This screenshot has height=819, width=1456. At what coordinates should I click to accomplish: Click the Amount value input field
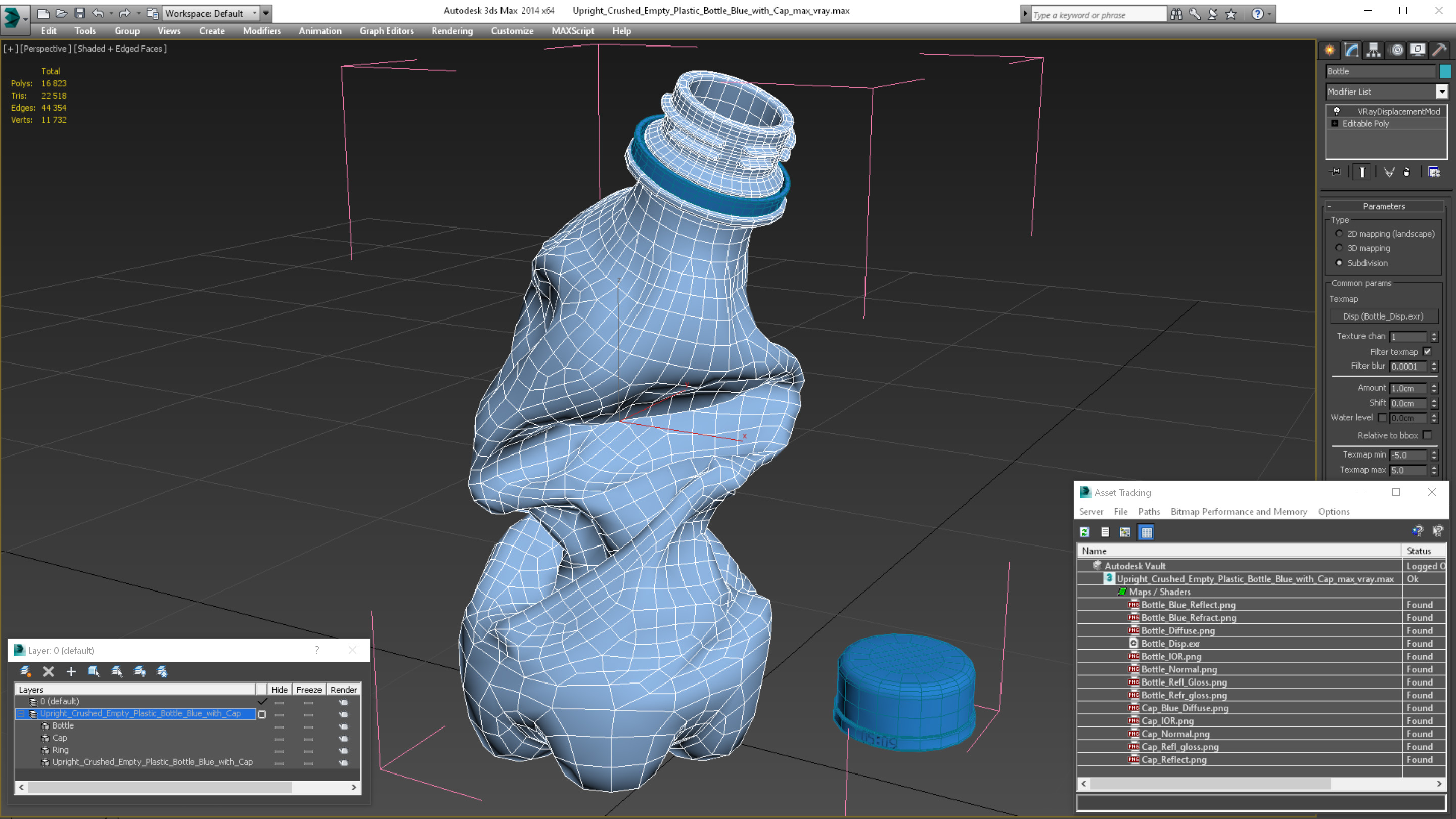(x=1407, y=388)
